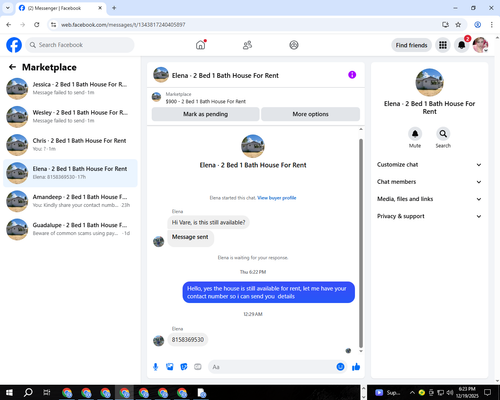500x400 pixels.
Task: Choose a sticker from the composer
Action: point(184,367)
